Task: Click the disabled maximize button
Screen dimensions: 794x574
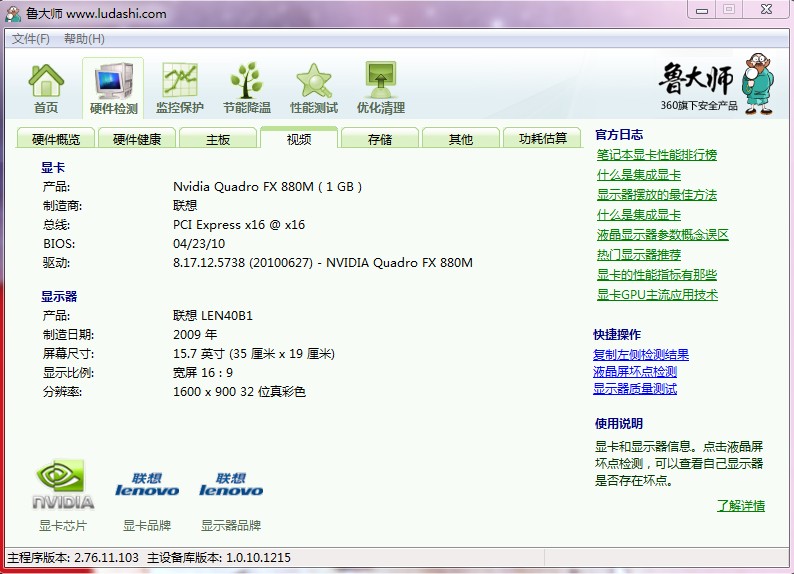Action: click(729, 10)
